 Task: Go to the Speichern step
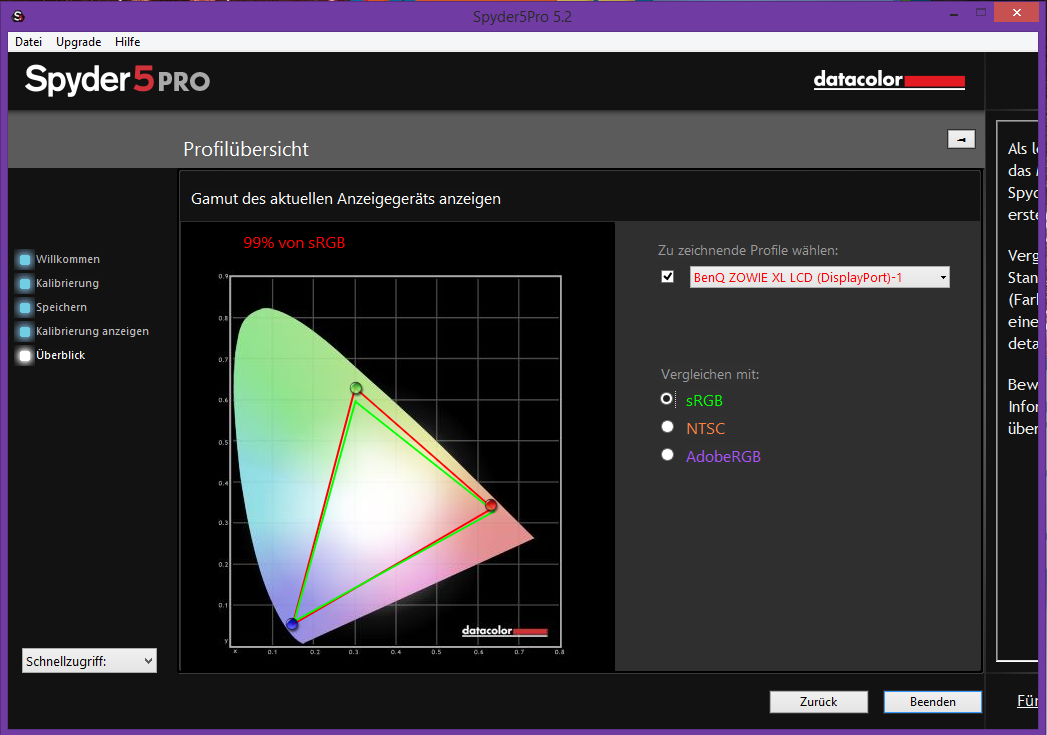(61, 307)
